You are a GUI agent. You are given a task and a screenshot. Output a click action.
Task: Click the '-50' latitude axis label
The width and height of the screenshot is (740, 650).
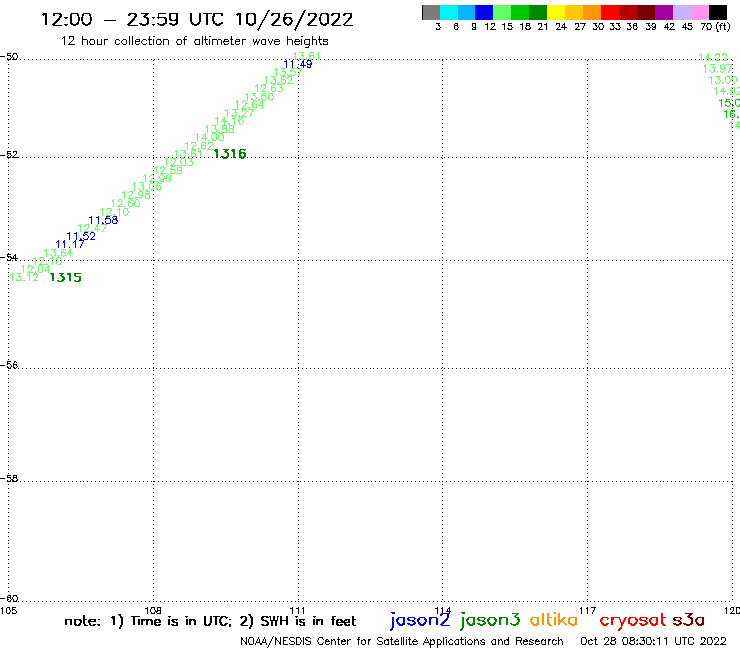pos(9,57)
